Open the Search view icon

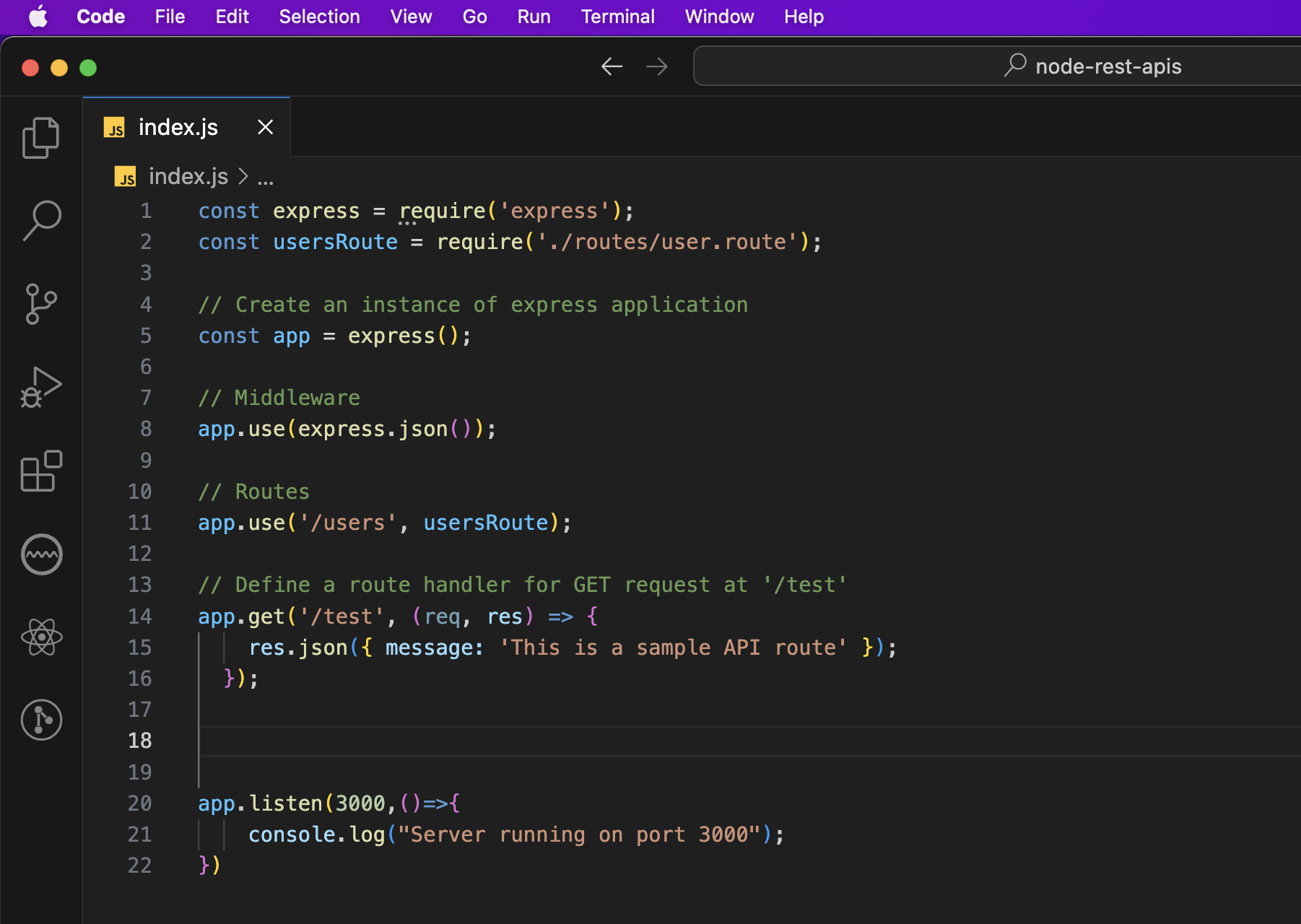click(41, 220)
